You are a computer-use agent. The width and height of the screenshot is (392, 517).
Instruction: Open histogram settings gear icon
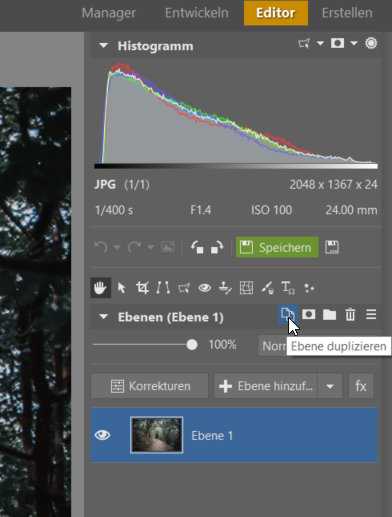tap(371, 43)
